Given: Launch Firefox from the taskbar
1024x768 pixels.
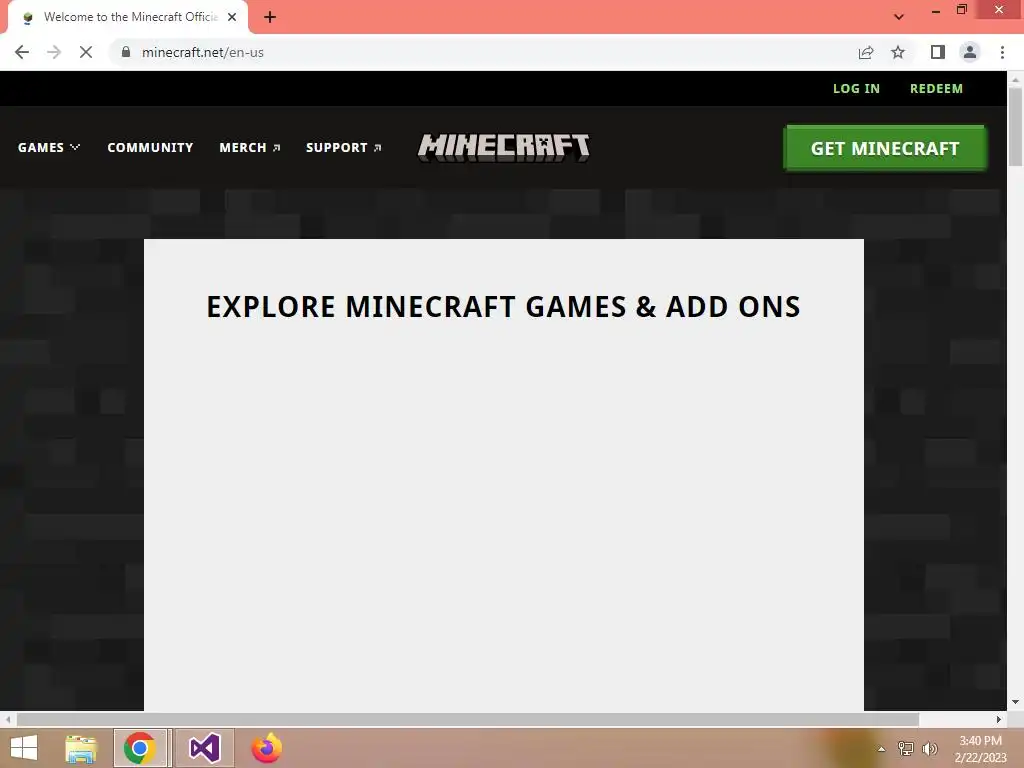Looking at the screenshot, I should tap(266, 748).
